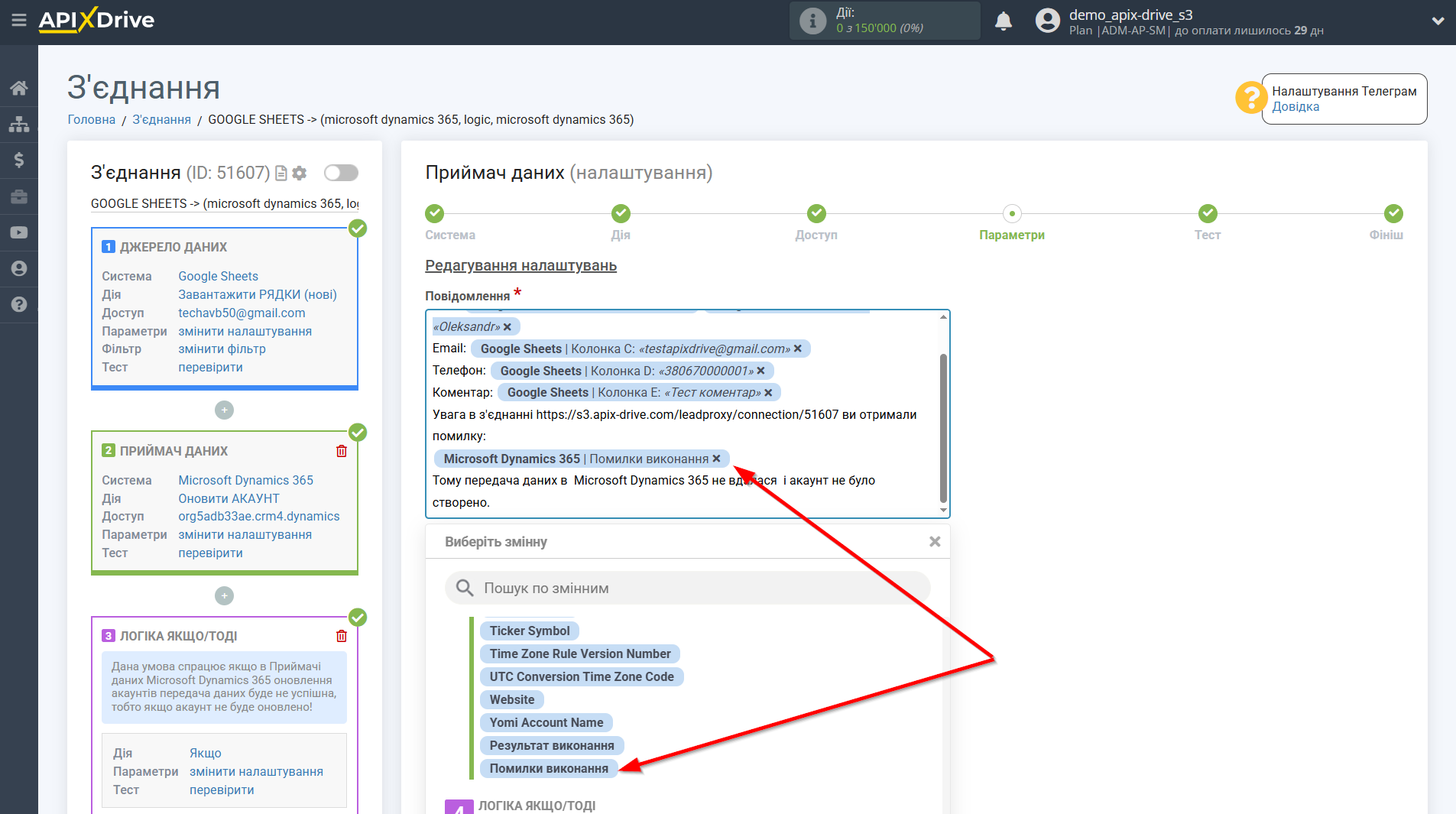Click the user avatar icon

1048,21
